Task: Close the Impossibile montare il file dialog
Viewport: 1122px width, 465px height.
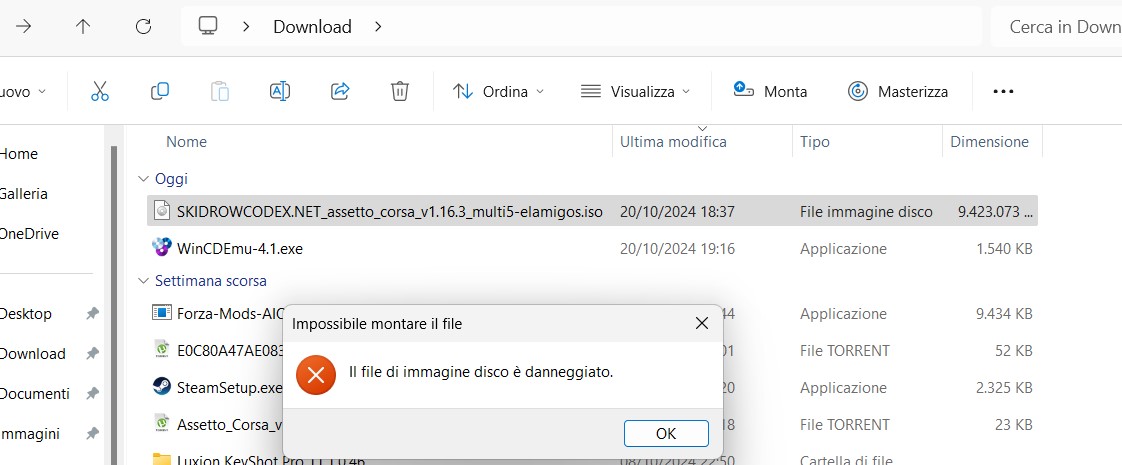Action: click(701, 323)
